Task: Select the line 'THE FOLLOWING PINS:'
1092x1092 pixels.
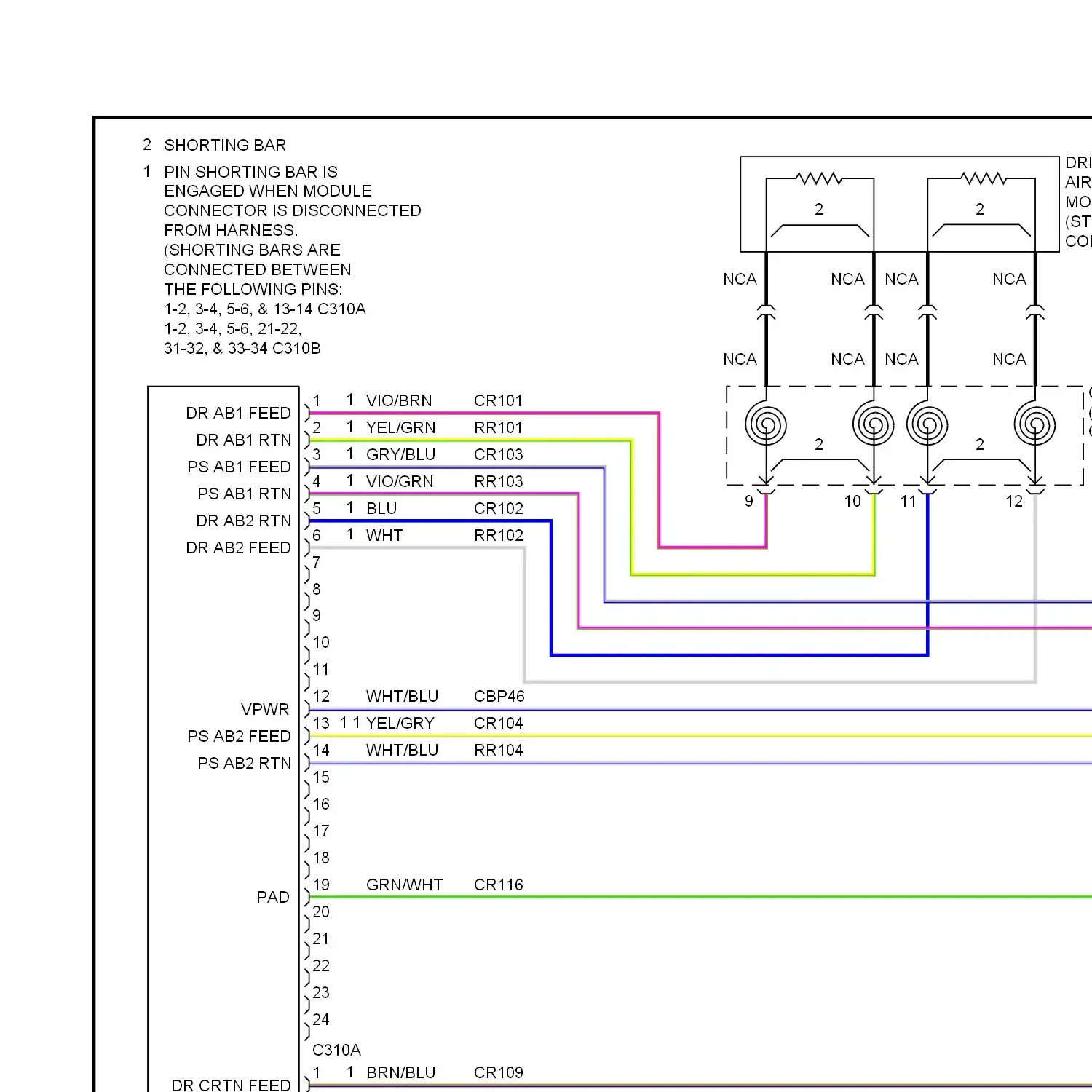Action: pyautogui.click(x=253, y=289)
